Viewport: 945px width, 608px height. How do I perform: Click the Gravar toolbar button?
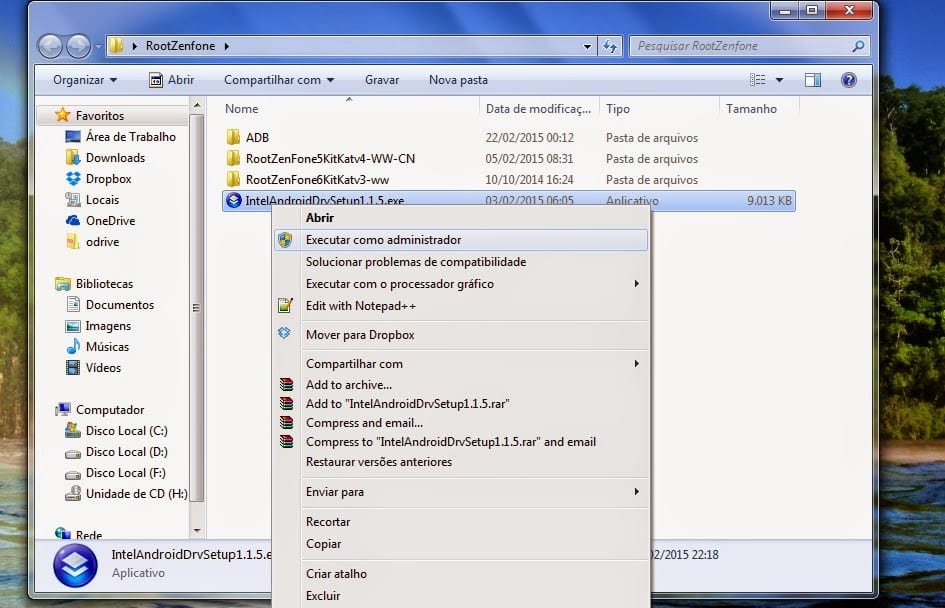[x=382, y=80]
